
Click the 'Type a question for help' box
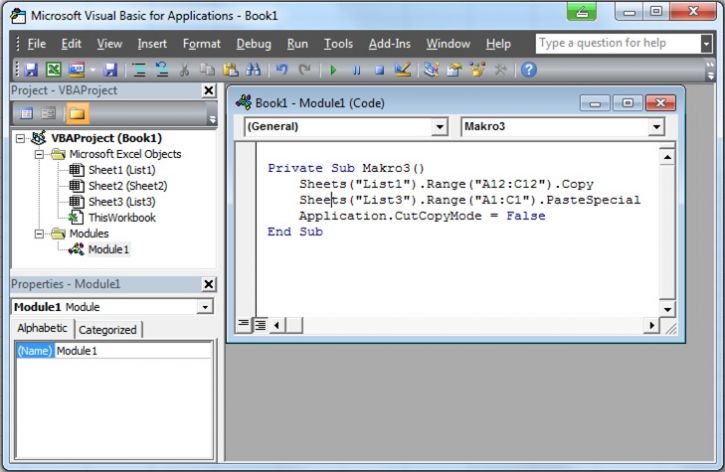pyautogui.click(x=619, y=43)
